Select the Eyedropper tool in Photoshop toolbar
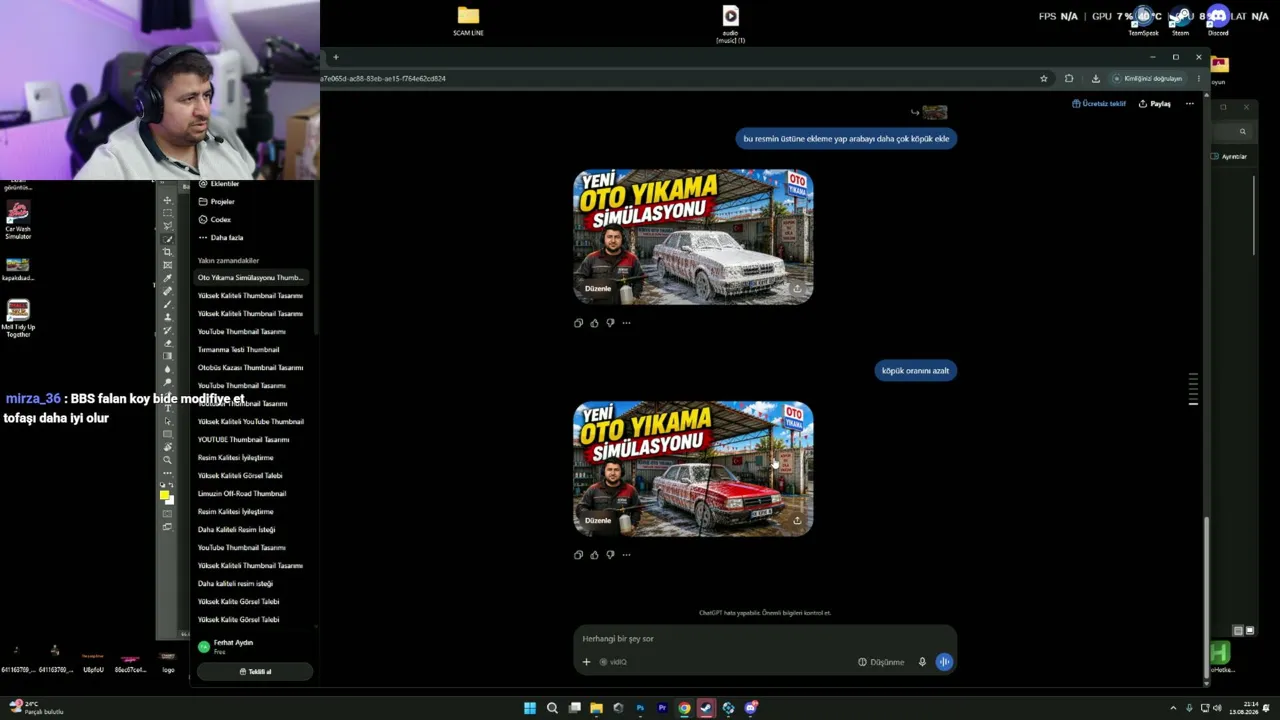1280x720 pixels. click(x=167, y=278)
